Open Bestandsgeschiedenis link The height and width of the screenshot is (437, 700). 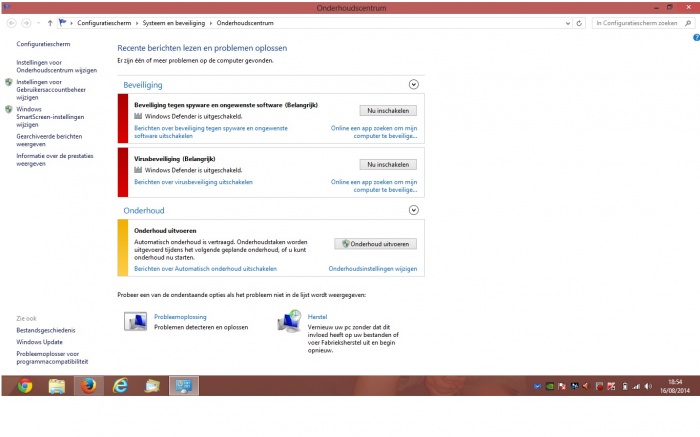pyautogui.click(x=46, y=330)
